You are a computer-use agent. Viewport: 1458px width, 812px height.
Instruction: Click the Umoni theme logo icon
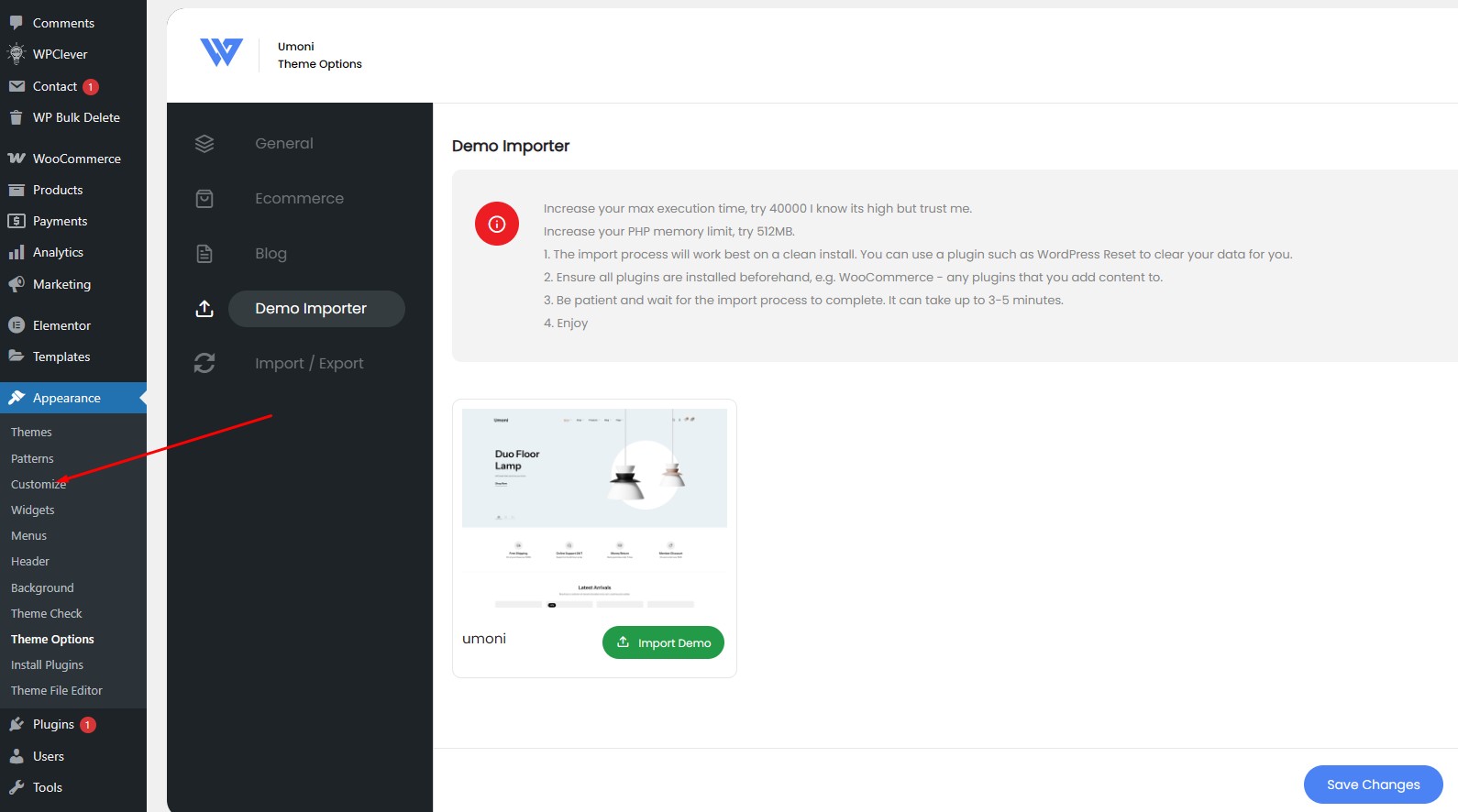point(221,53)
